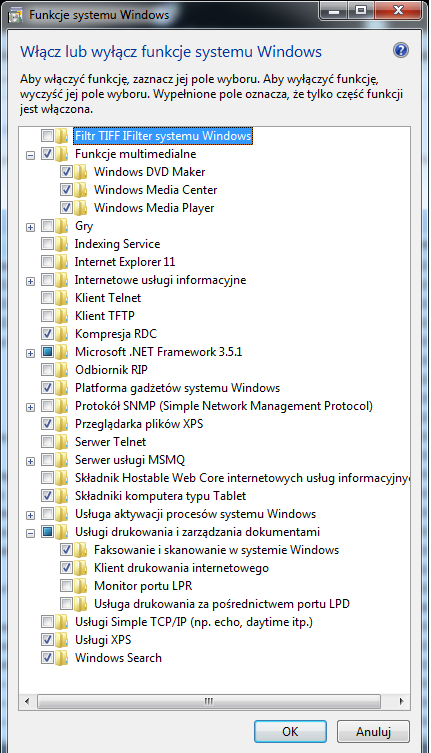431x753 pixels.
Task: Uncheck Kompresja RDC checkbox
Action: pos(47,334)
